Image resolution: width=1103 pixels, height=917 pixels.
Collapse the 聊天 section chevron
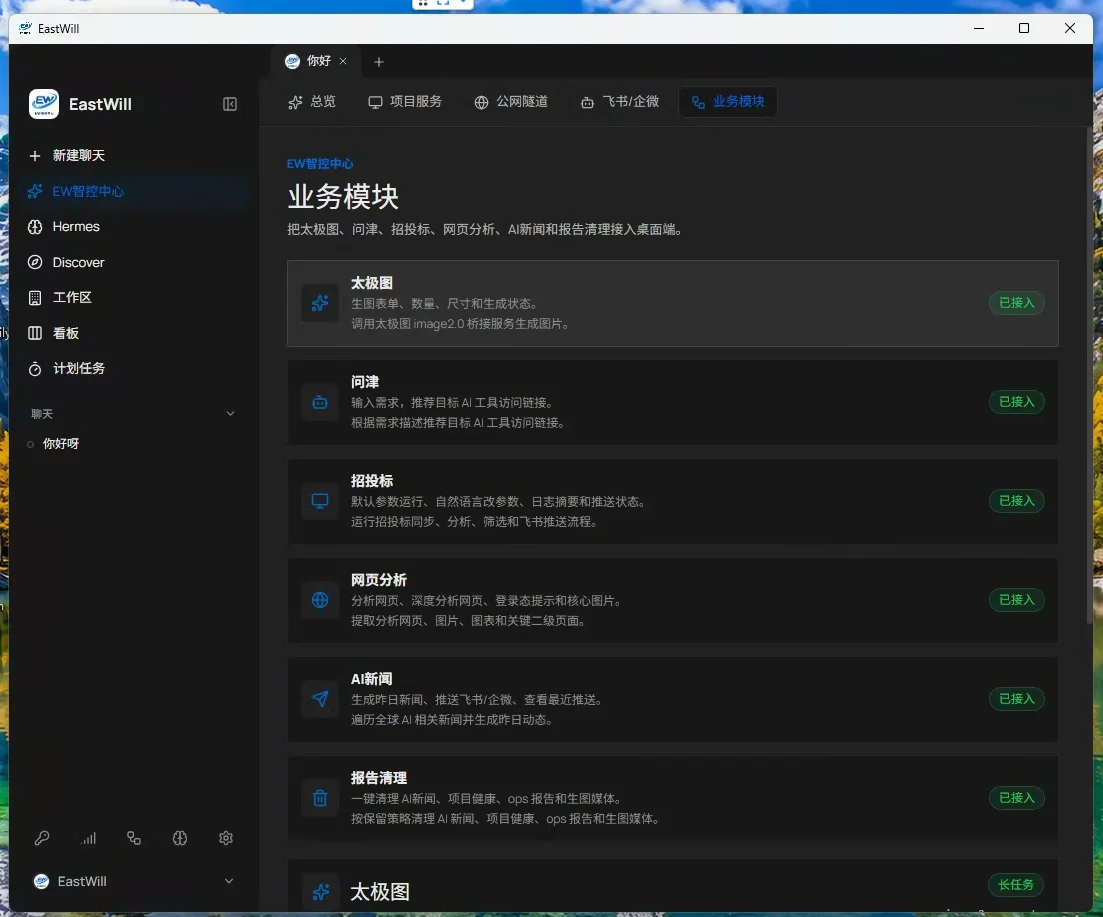230,413
